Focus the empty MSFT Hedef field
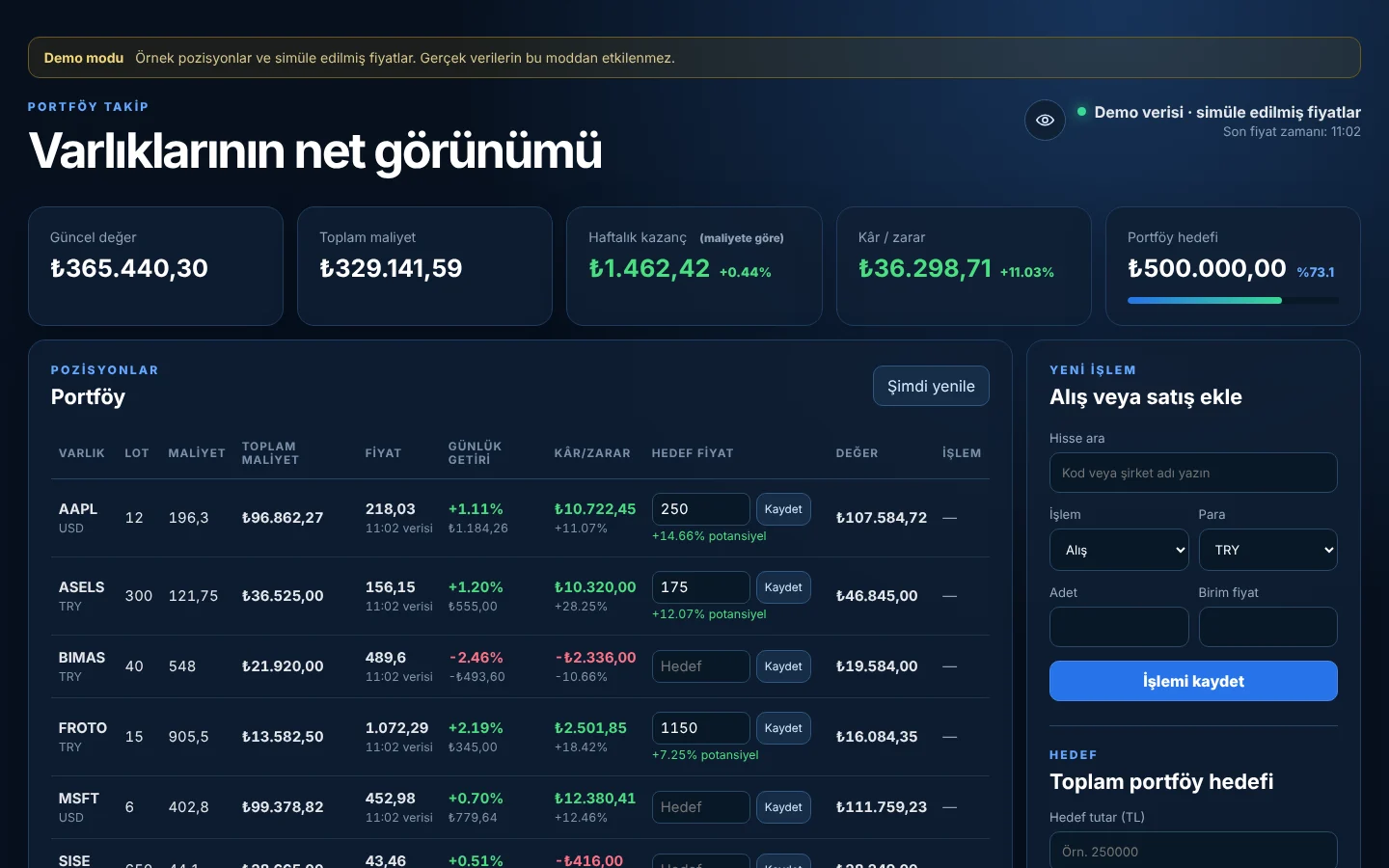The width and height of the screenshot is (1389, 868). [701, 807]
